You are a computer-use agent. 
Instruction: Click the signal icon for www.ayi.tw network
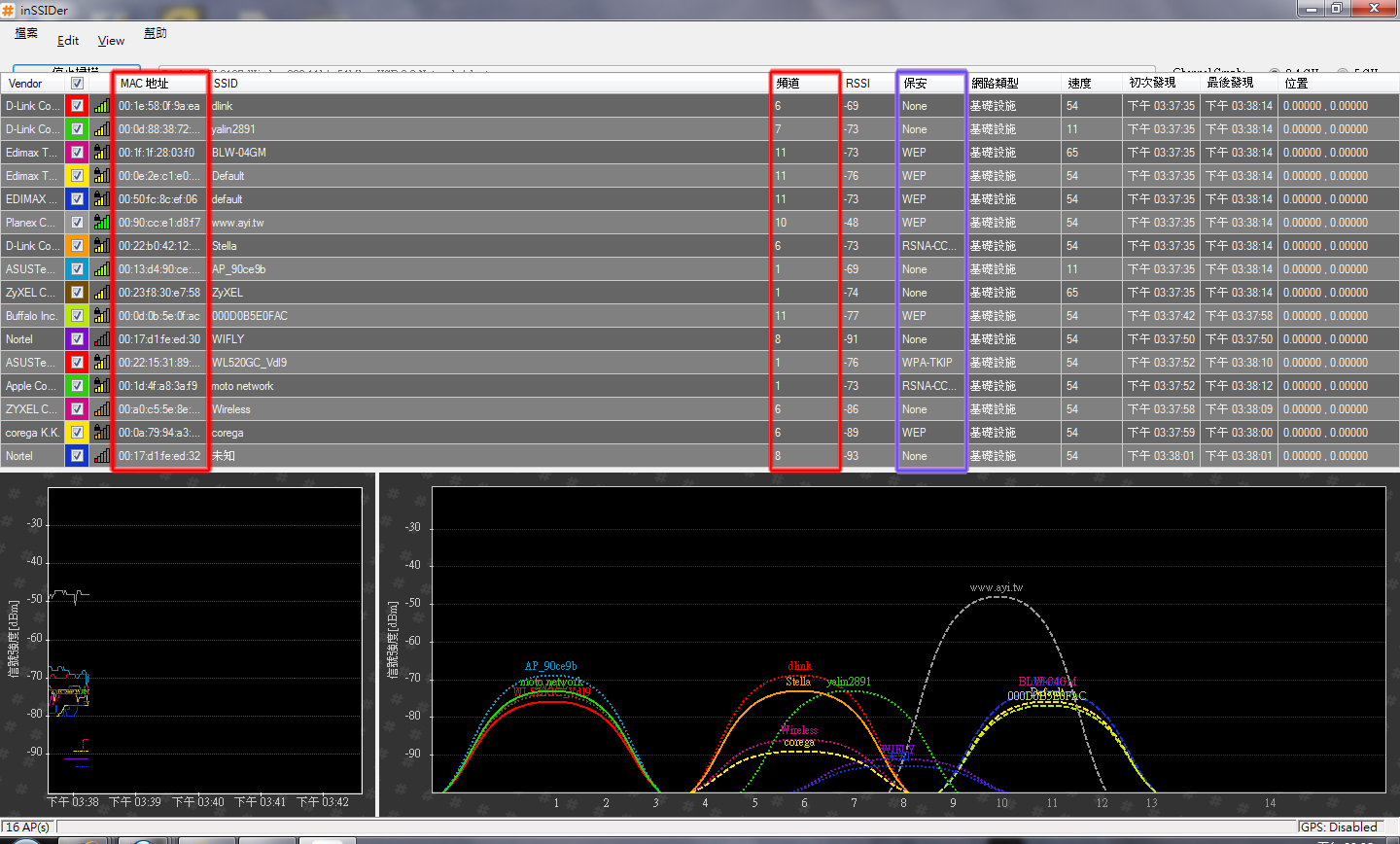point(101,223)
